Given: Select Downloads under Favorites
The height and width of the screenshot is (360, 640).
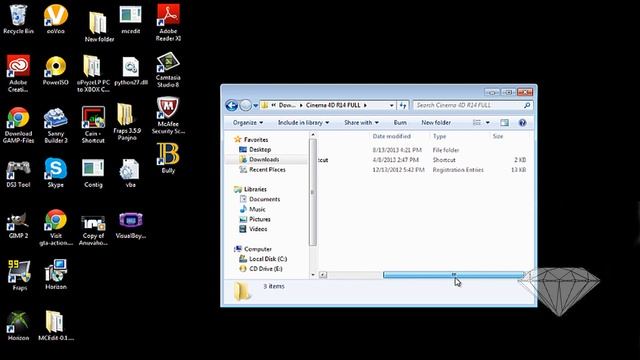Looking at the screenshot, I should (x=264, y=160).
